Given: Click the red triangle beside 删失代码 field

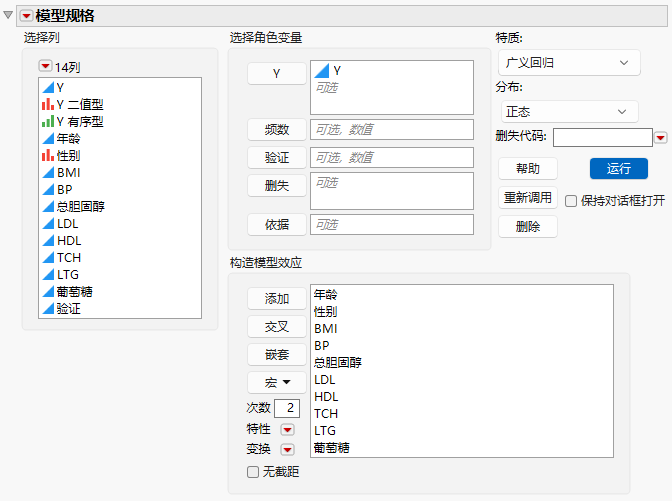Looking at the screenshot, I should (660, 138).
